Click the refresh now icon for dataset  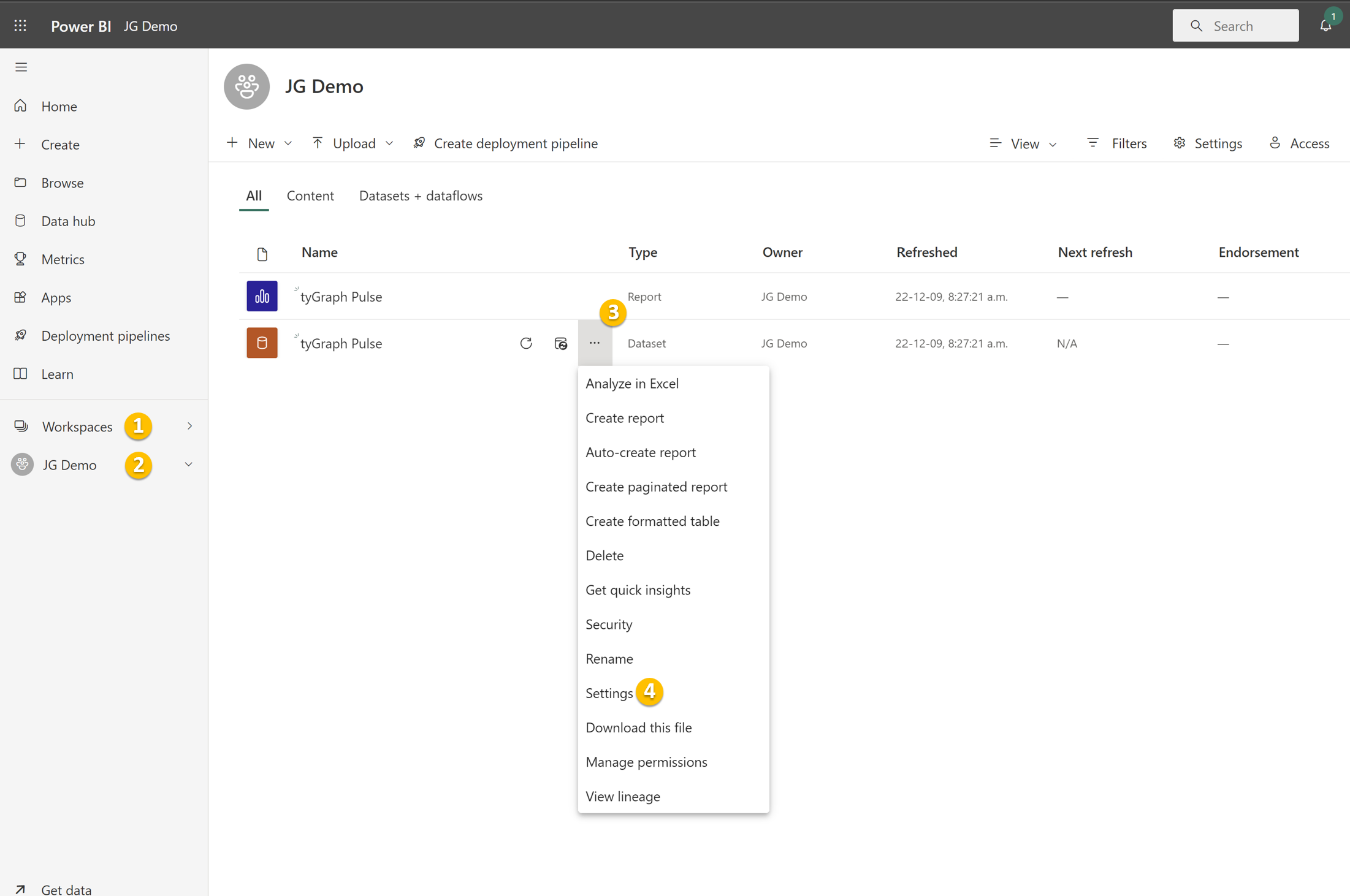click(x=525, y=343)
